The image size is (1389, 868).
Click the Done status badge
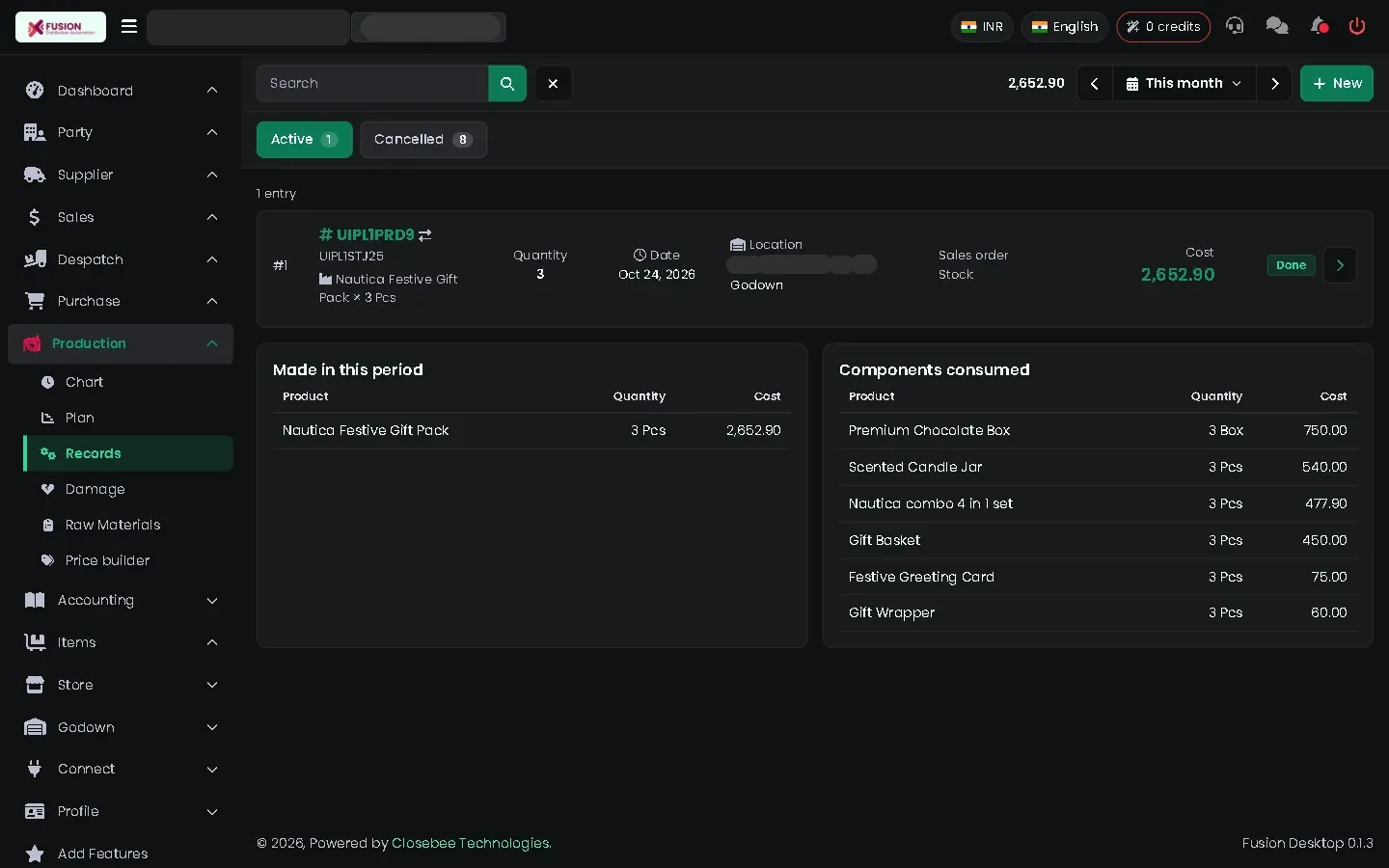[1291, 265]
